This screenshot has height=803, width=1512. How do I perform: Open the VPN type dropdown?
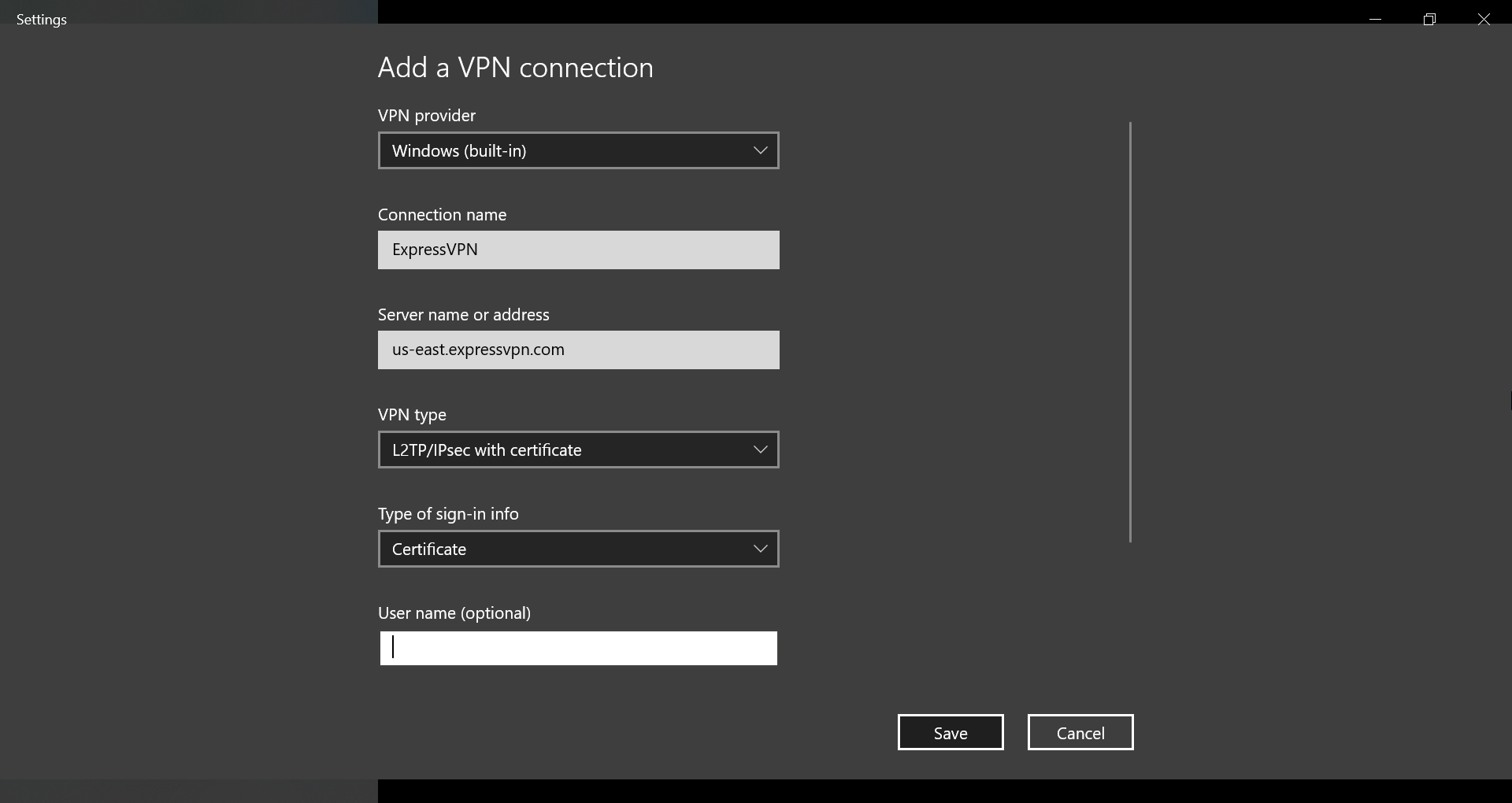577,450
